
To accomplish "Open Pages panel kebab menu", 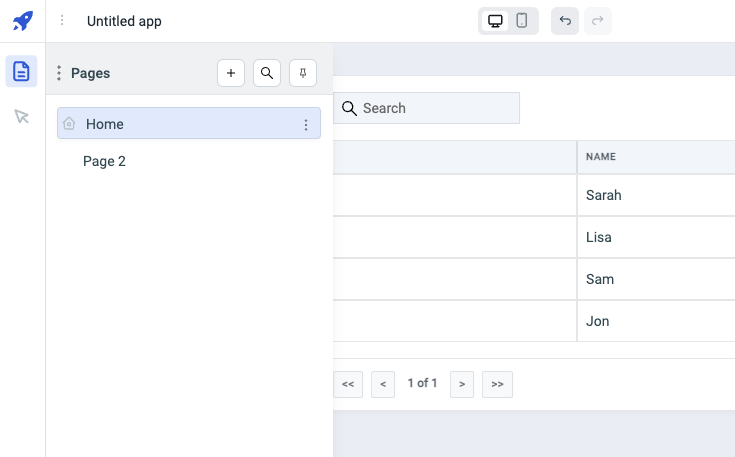I will point(59,73).
